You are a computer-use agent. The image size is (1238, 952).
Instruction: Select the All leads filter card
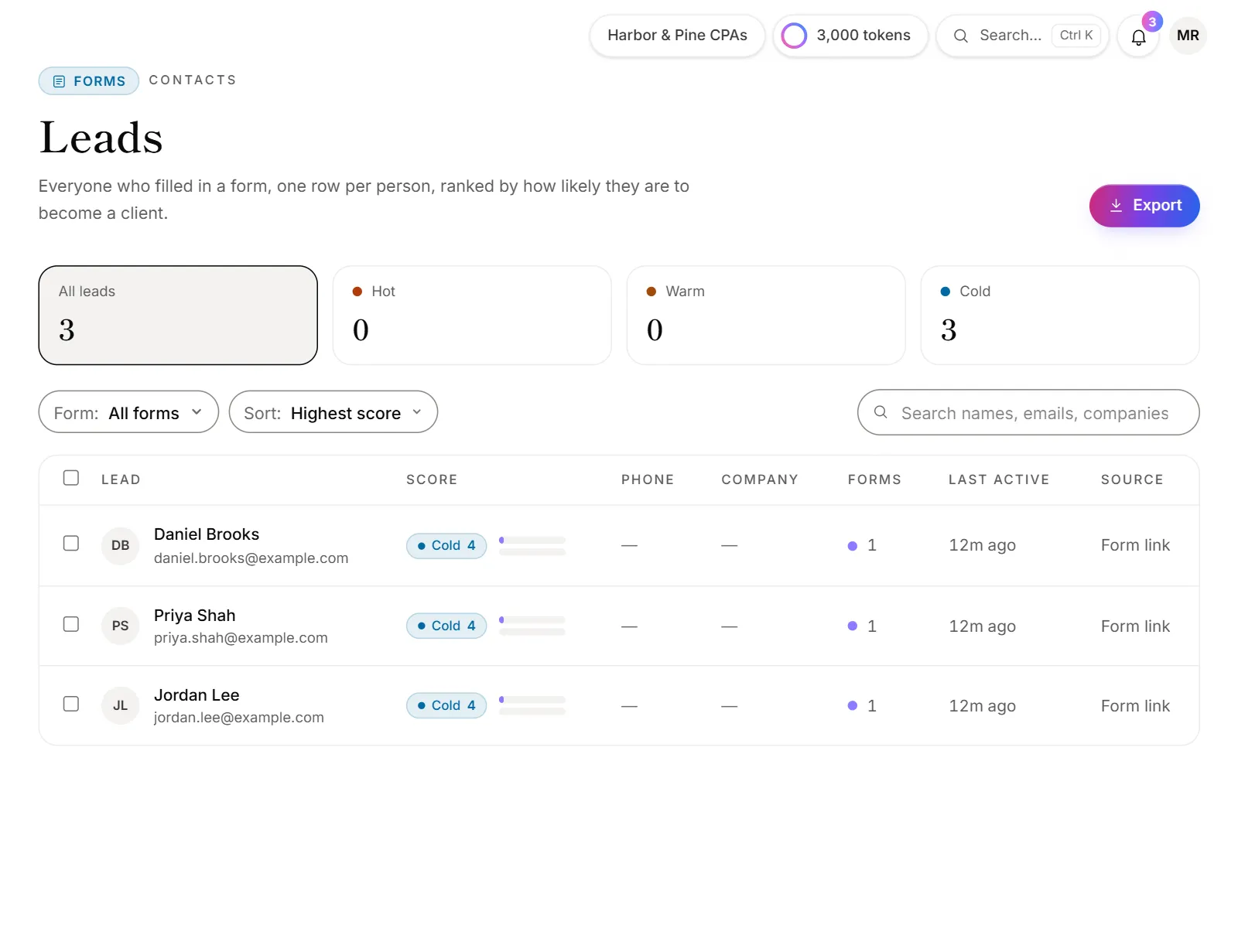[178, 316]
